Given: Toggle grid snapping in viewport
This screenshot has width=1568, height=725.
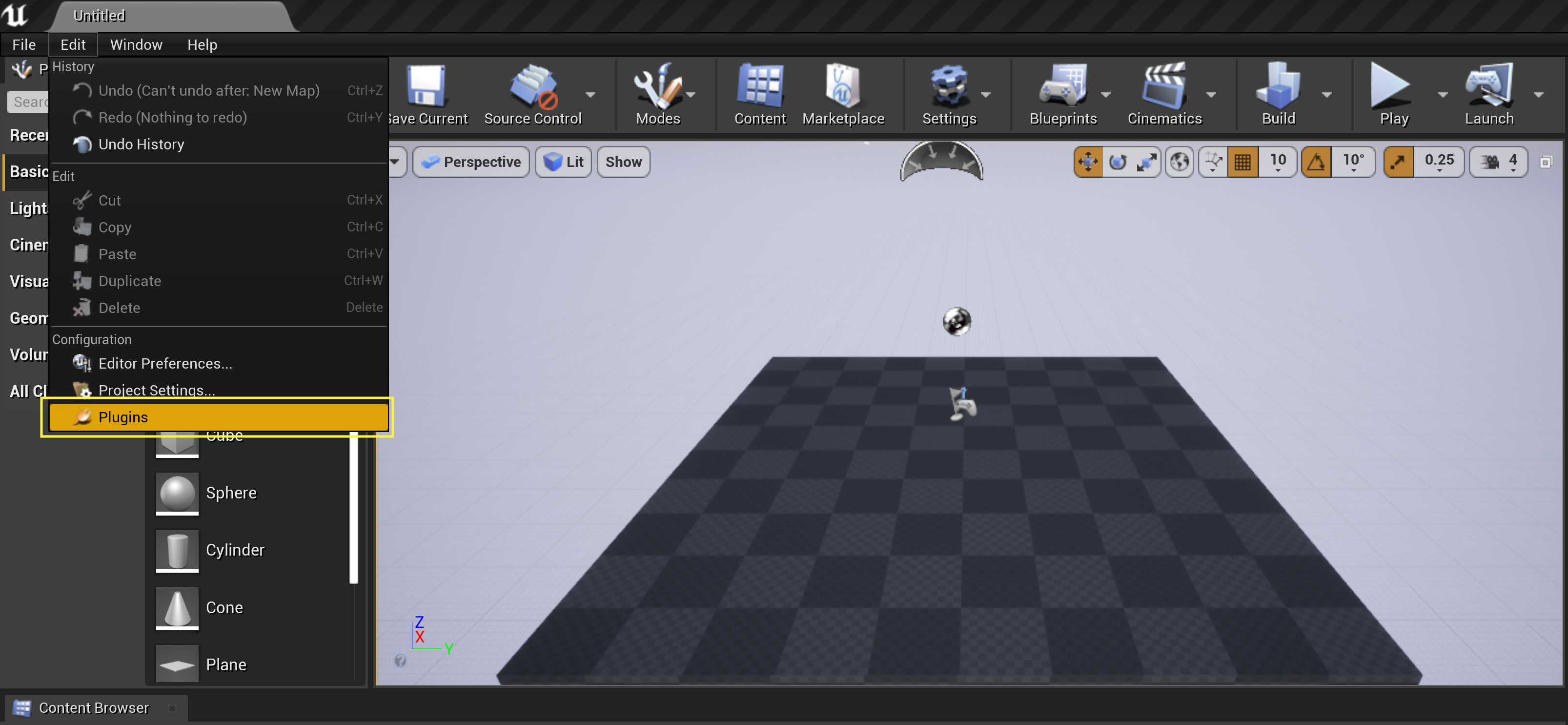Looking at the screenshot, I should [1242, 162].
